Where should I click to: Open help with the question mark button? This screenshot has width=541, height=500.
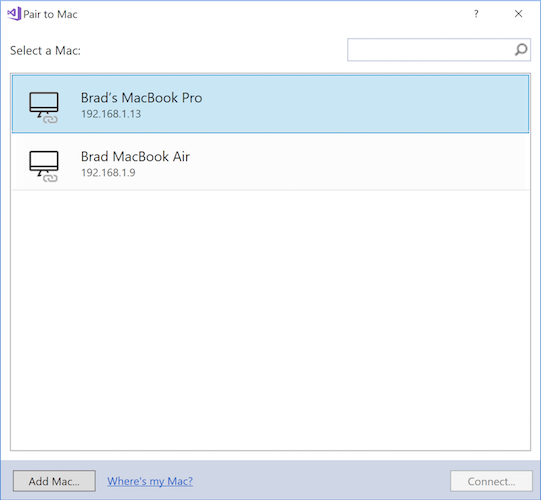pyautogui.click(x=476, y=14)
